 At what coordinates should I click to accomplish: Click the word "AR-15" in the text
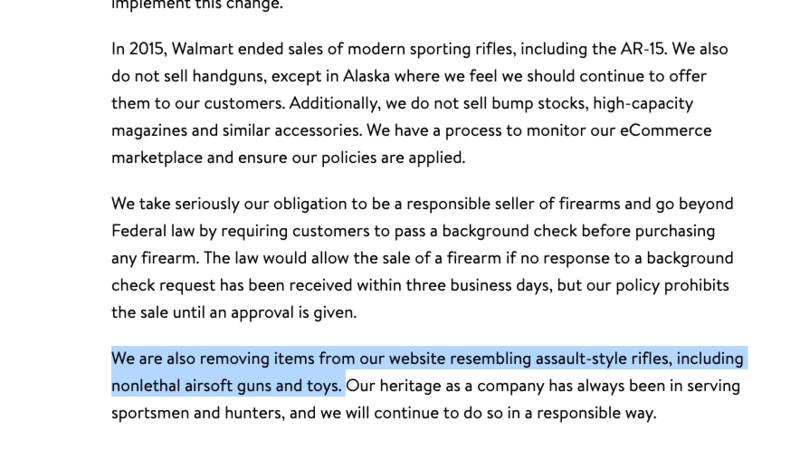pos(643,49)
